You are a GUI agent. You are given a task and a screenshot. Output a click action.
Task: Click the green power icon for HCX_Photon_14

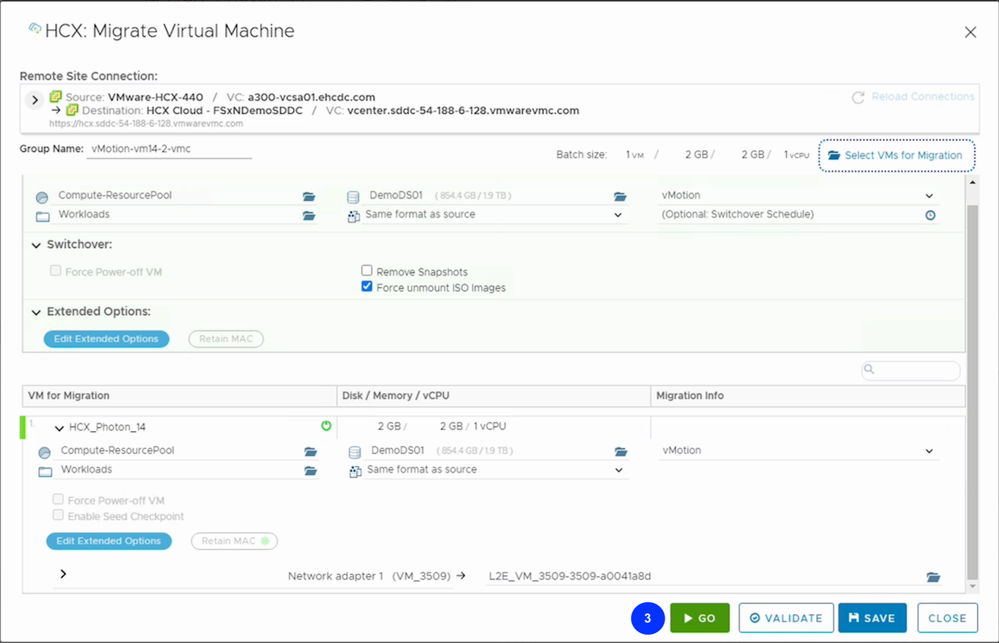326,426
